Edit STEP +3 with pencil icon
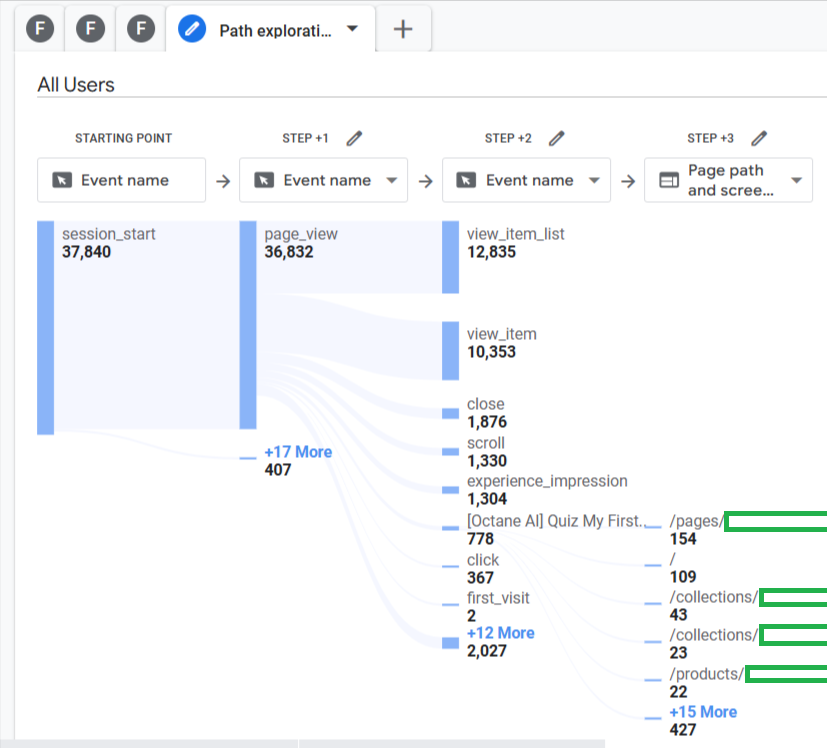Screen dimensions: 827x748 point(759,138)
